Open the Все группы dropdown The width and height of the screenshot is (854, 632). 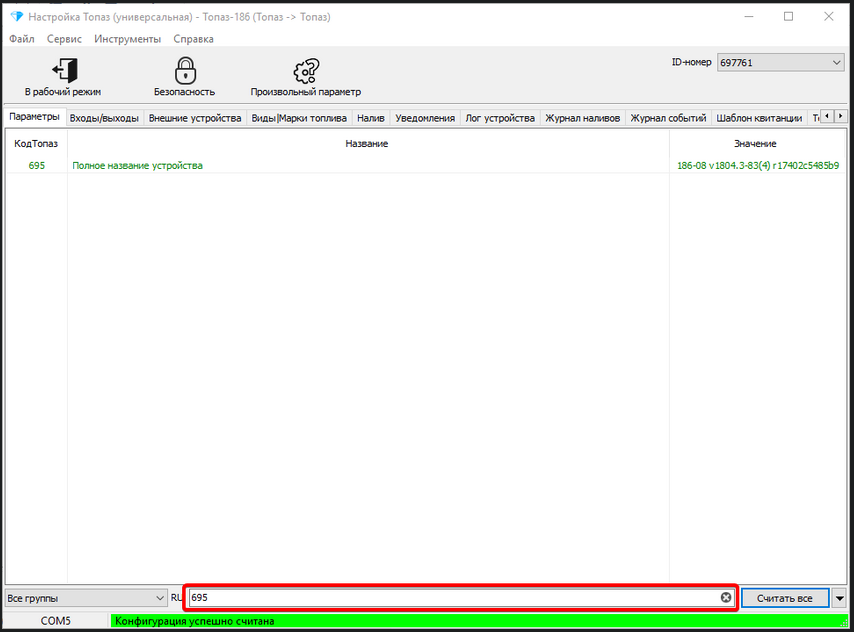[86, 598]
